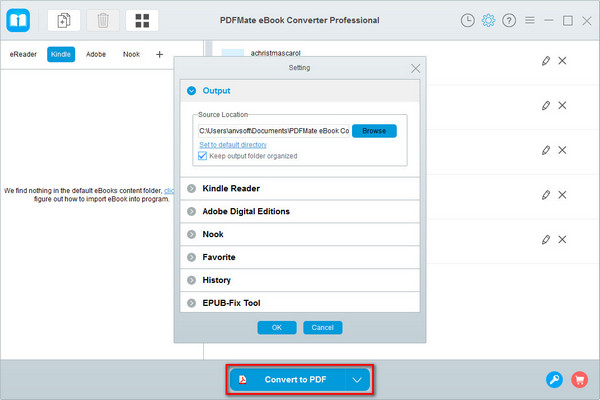Open registration with the blue key icon
The height and width of the screenshot is (400, 600).
point(554,380)
